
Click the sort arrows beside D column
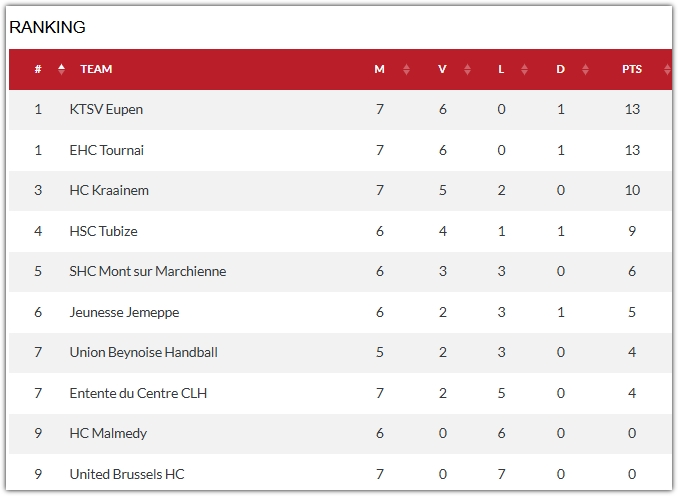587,70
